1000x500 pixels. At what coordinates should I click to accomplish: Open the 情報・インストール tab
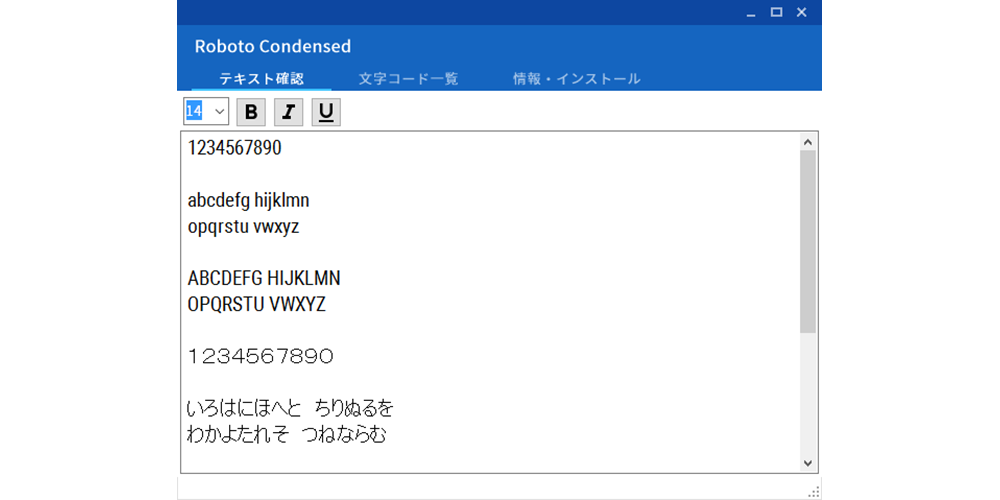(x=577, y=79)
